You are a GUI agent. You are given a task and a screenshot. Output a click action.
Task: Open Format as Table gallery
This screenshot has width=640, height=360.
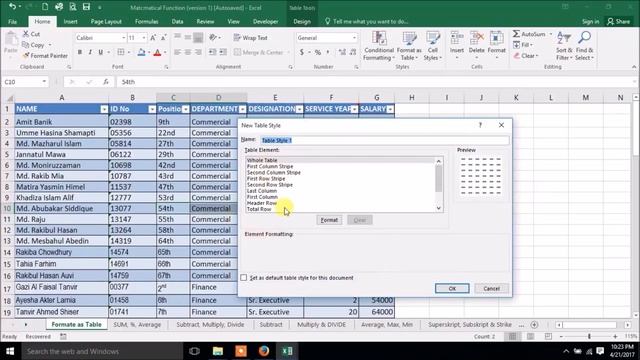[x=409, y=46]
